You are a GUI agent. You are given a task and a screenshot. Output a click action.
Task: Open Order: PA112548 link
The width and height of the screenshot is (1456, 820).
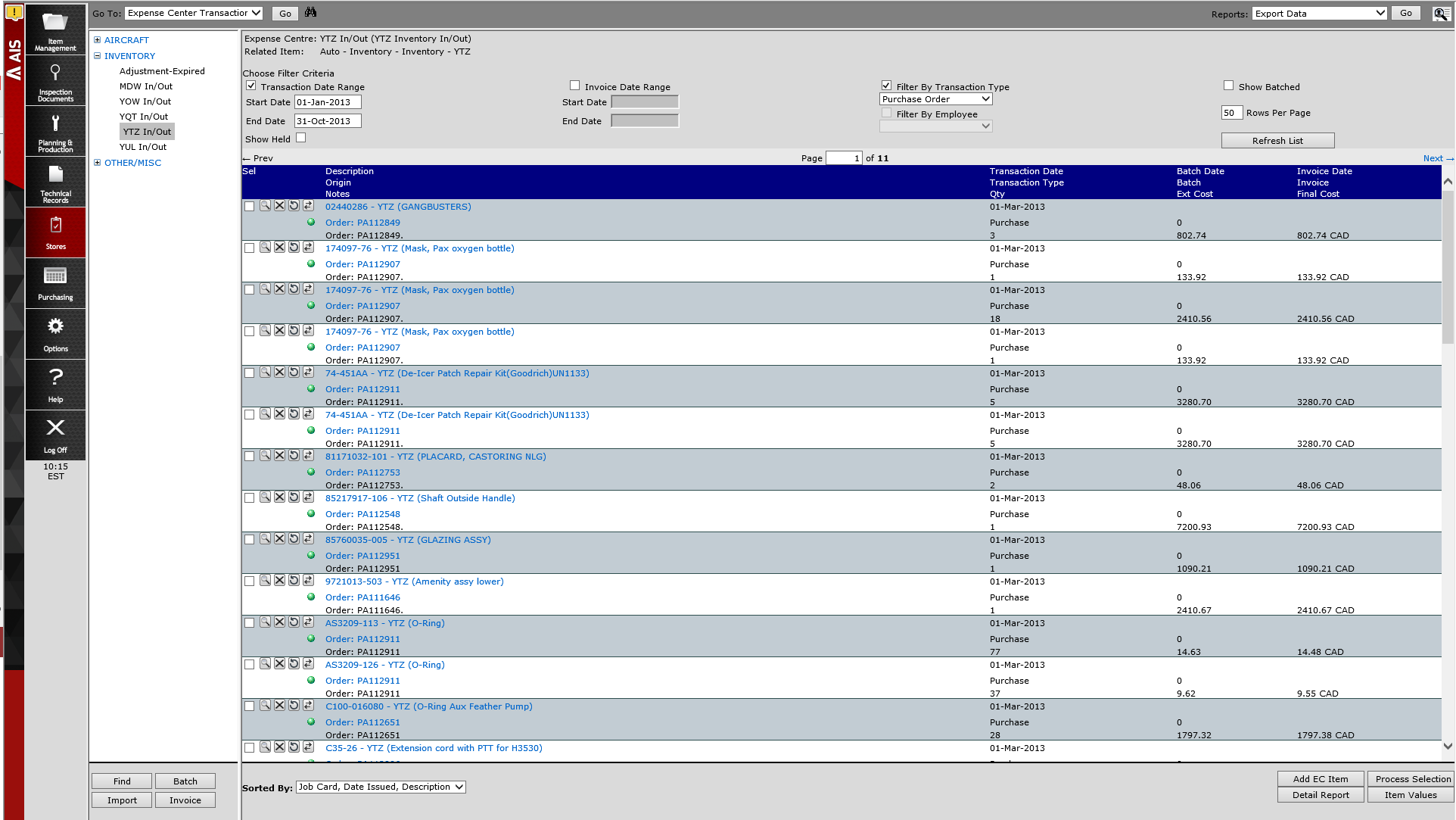tap(362, 514)
